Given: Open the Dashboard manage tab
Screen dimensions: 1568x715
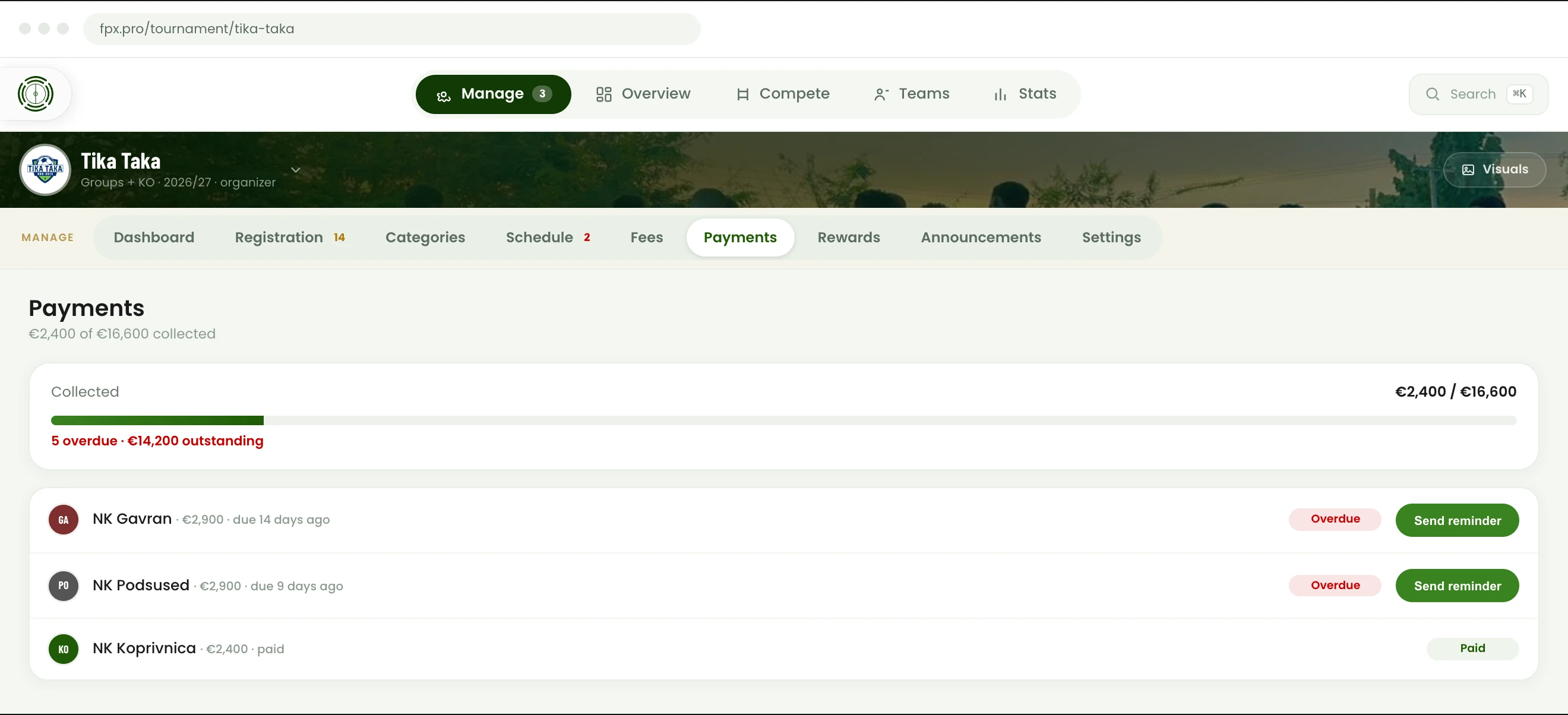Looking at the screenshot, I should (x=154, y=238).
